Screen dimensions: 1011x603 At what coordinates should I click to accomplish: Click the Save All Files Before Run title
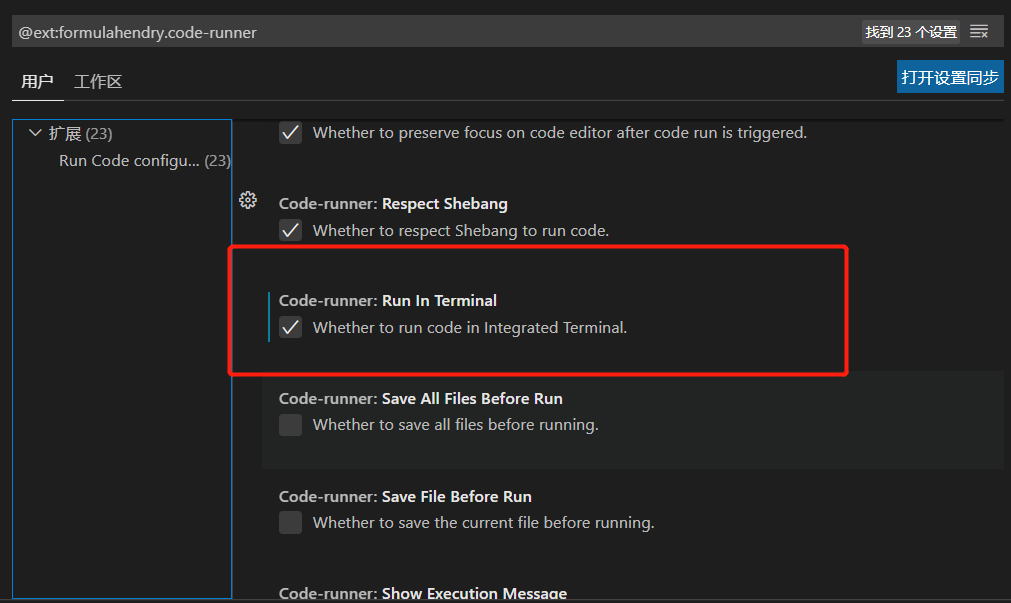click(x=420, y=398)
